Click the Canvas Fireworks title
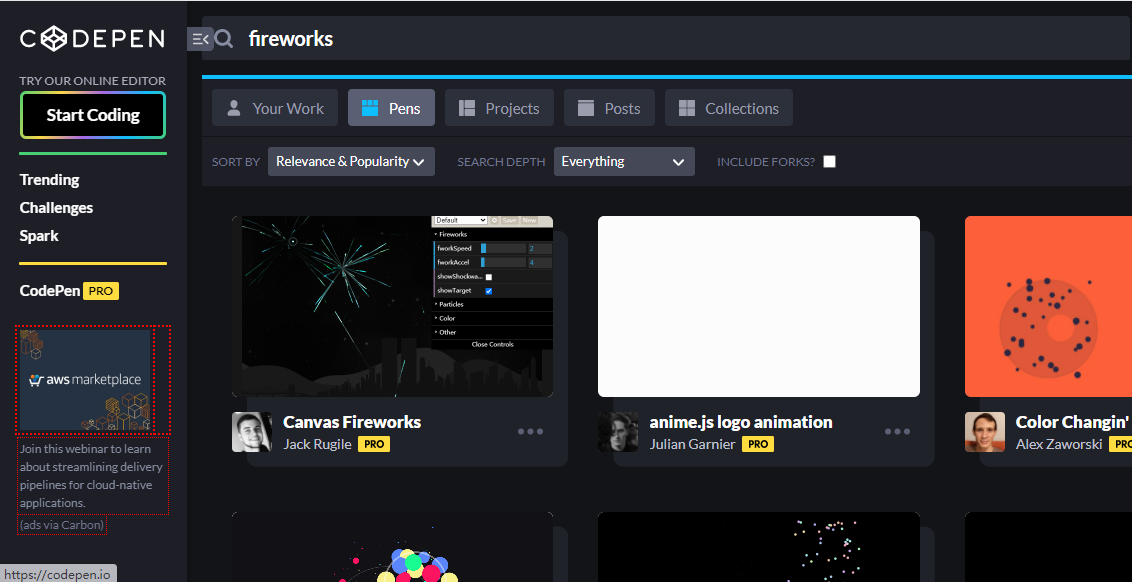 tap(352, 422)
